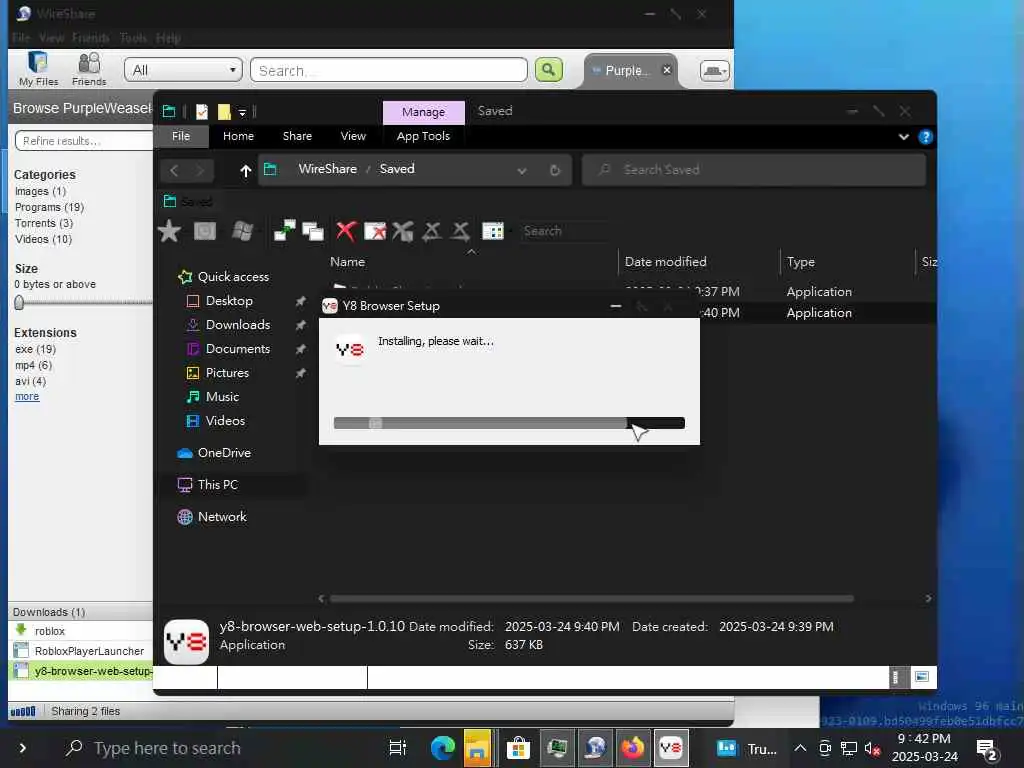1024x768 pixels.
Task: Select the Manage contextual tab
Action: coord(423,112)
